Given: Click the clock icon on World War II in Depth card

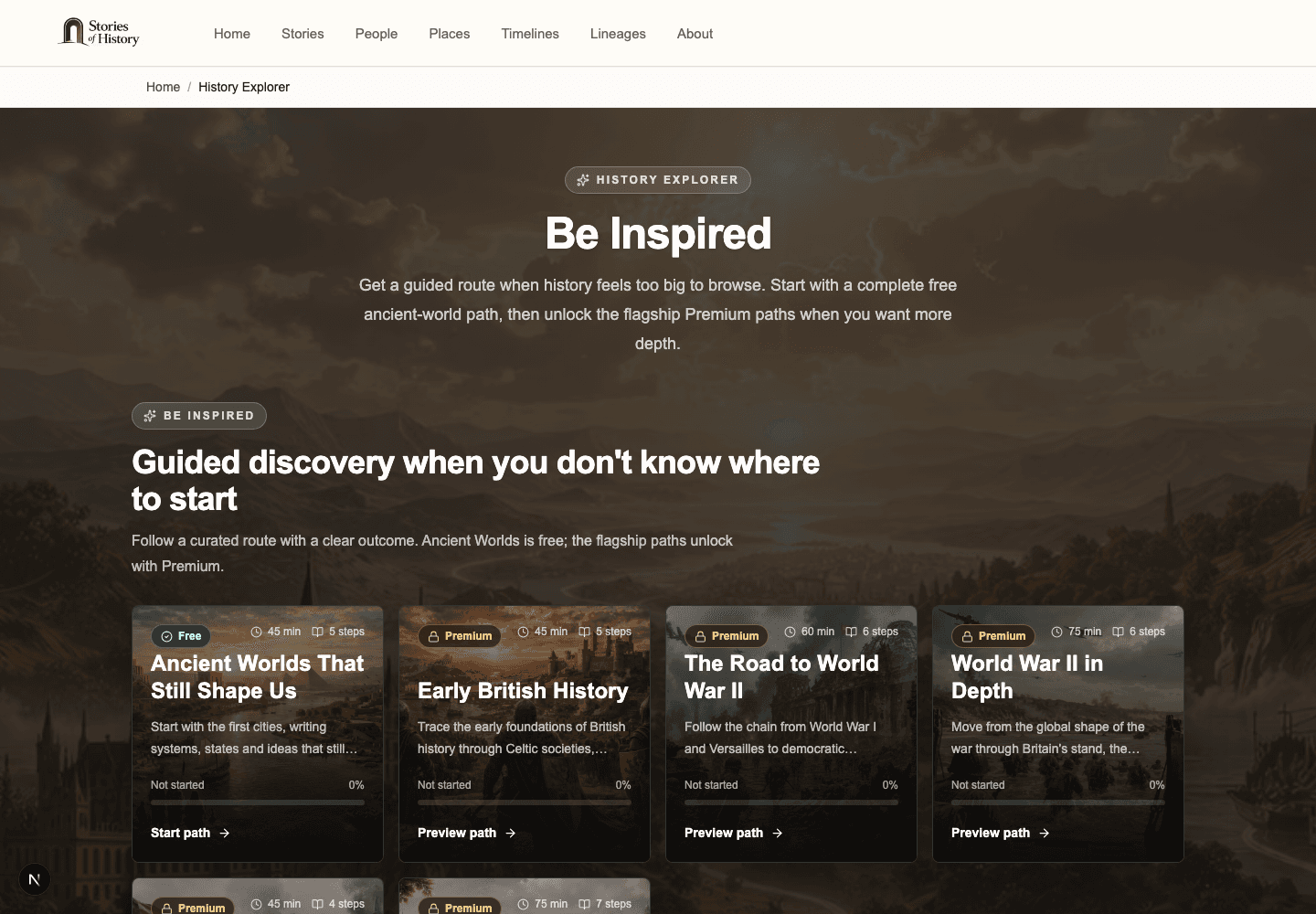Looking at the screenshot, I should point(1056,632).
